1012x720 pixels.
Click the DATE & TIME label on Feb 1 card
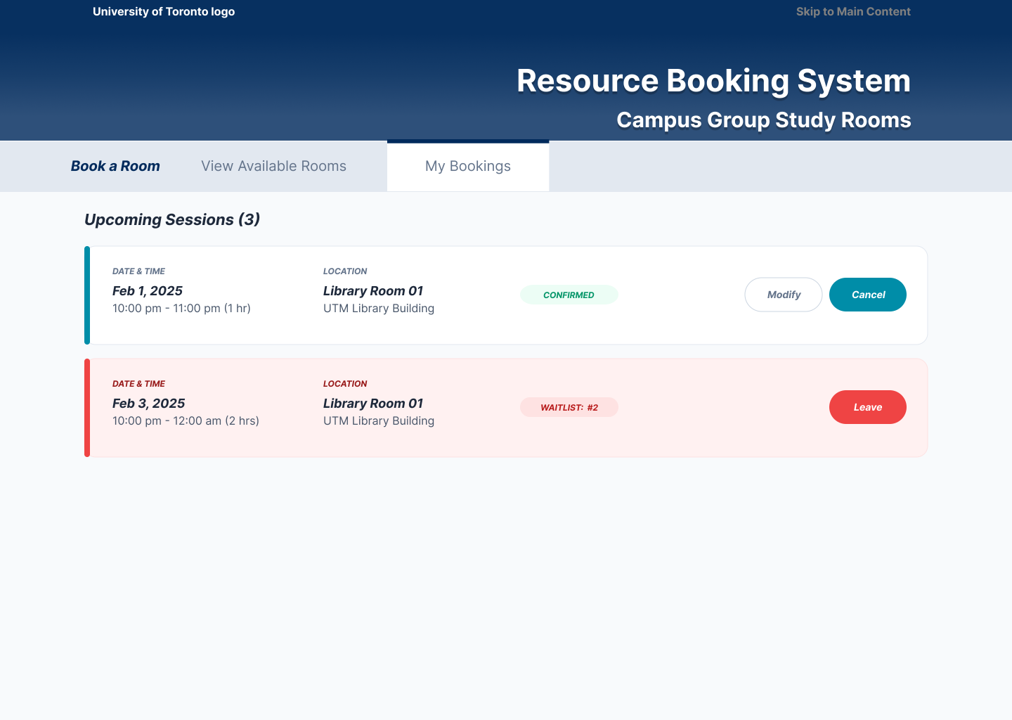pyautogui.click(x=139, y=270)
